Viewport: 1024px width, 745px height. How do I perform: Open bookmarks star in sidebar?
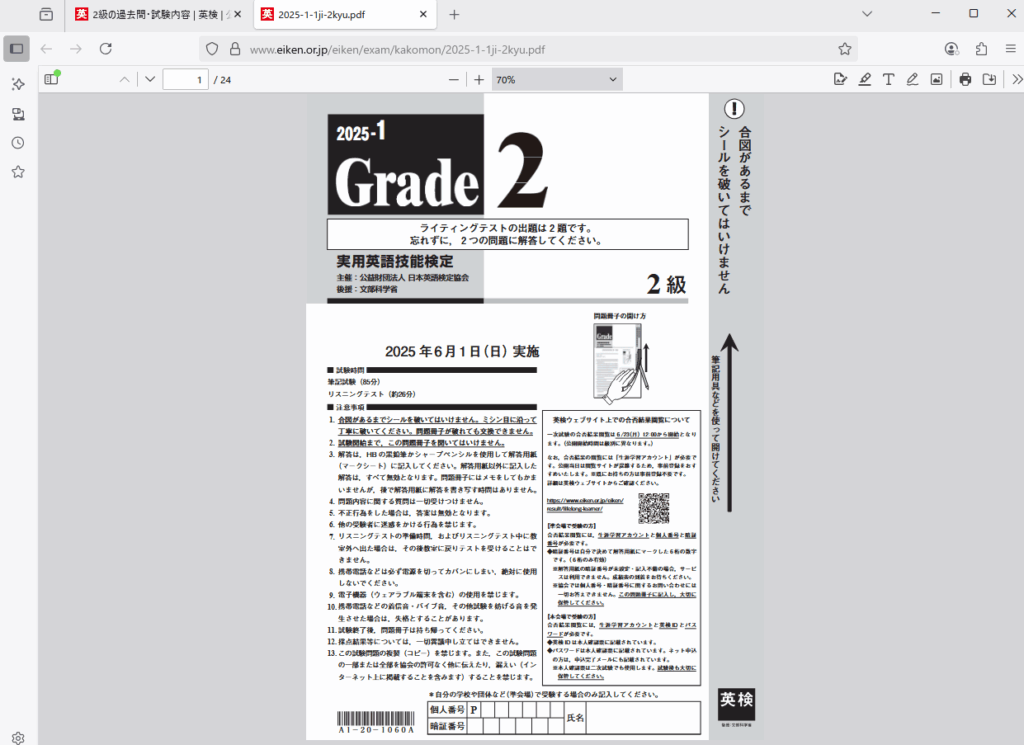[x=18, y=172]
